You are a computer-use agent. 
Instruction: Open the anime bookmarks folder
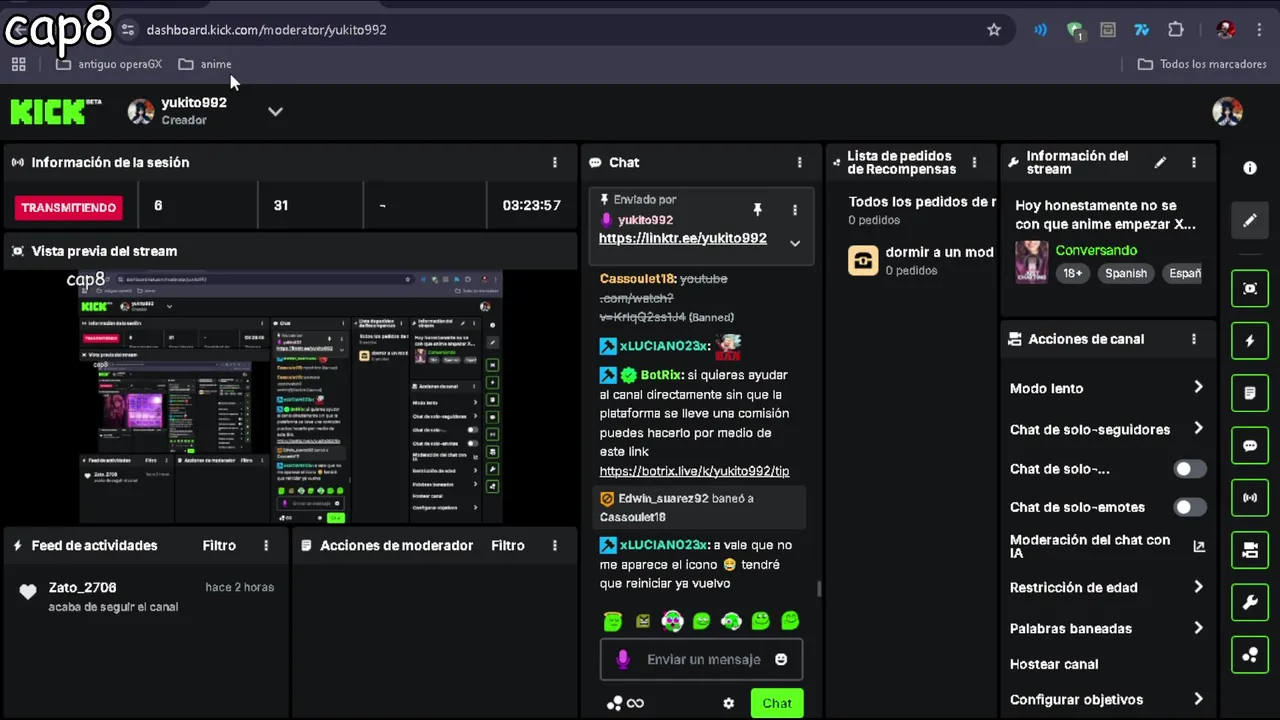[205, 64]
